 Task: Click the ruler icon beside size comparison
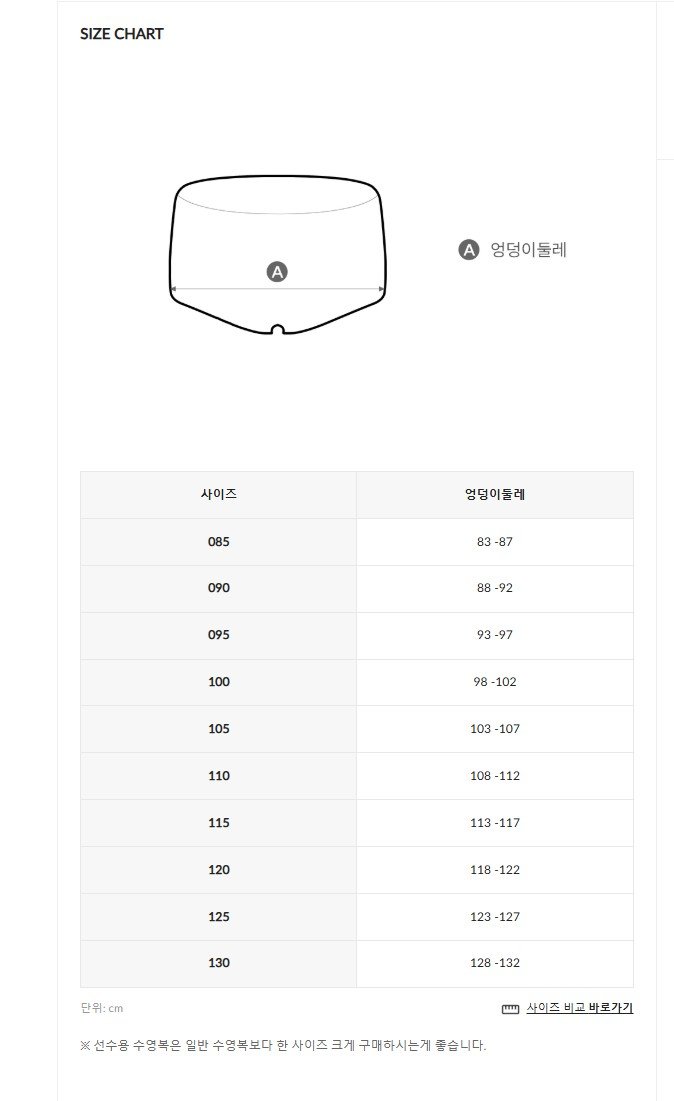point(510,1009)
